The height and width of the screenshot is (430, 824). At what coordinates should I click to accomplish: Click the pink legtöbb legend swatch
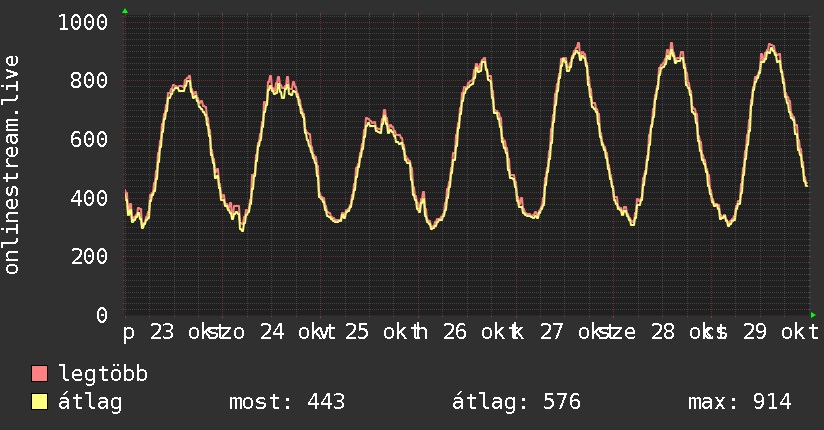[39, 374]
